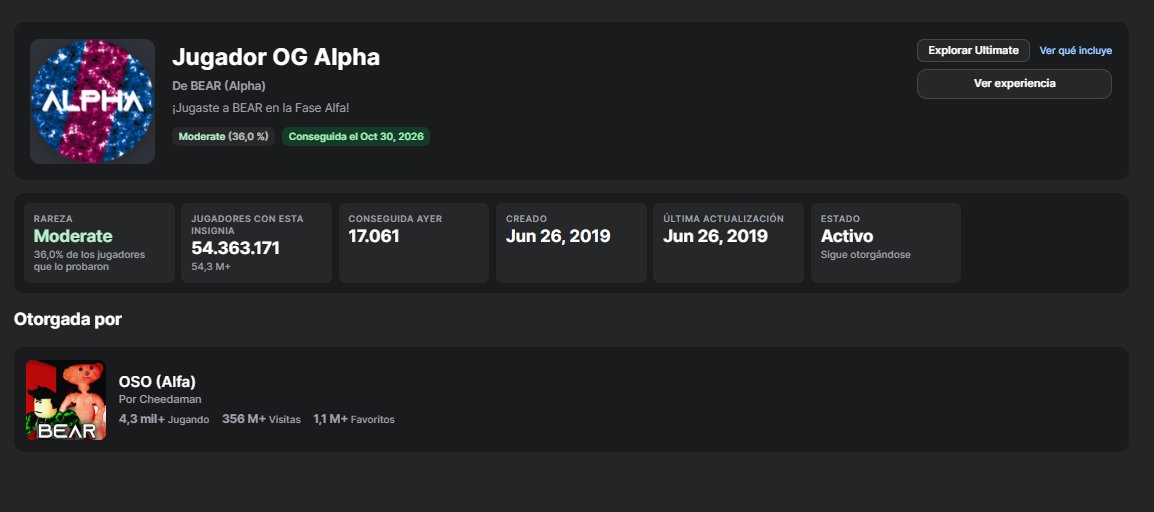This screenshot has height=512, width=1154.
Task: Click the Explorar Ultimate button
Action: (973, 50)
